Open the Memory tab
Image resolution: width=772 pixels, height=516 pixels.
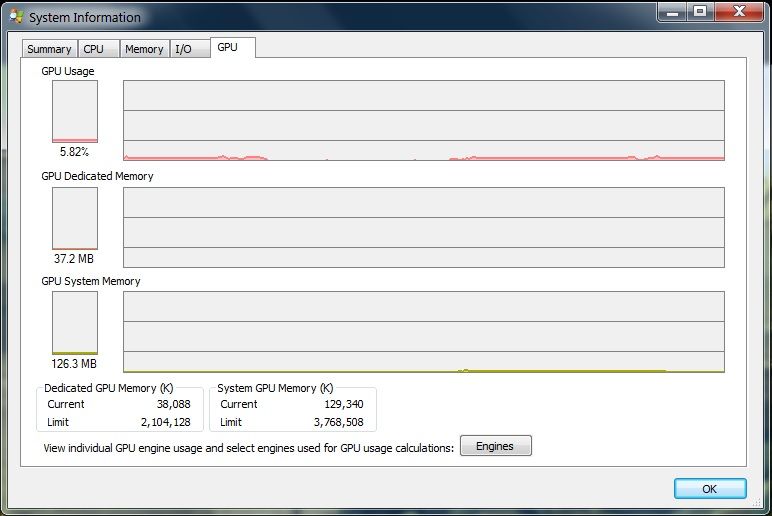click(x=144, y=49)
